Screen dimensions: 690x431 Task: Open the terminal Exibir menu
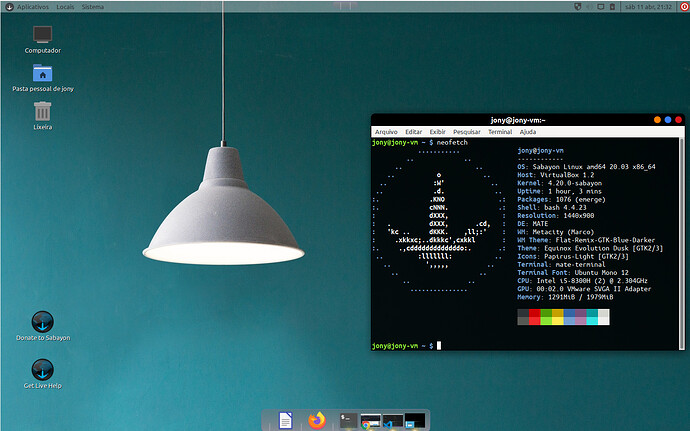437,132
